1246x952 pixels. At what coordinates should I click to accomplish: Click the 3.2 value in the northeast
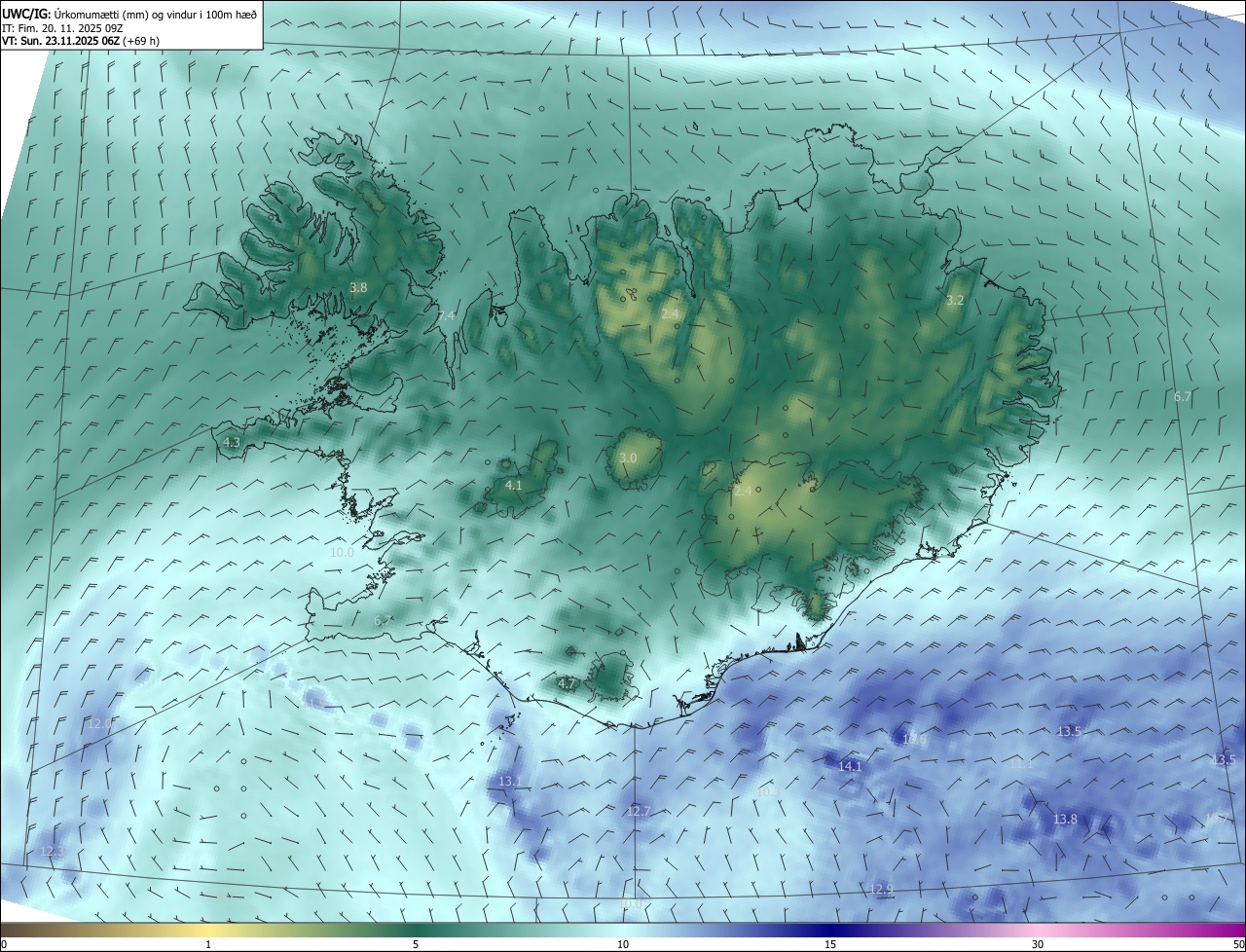[x=955, y=301]
